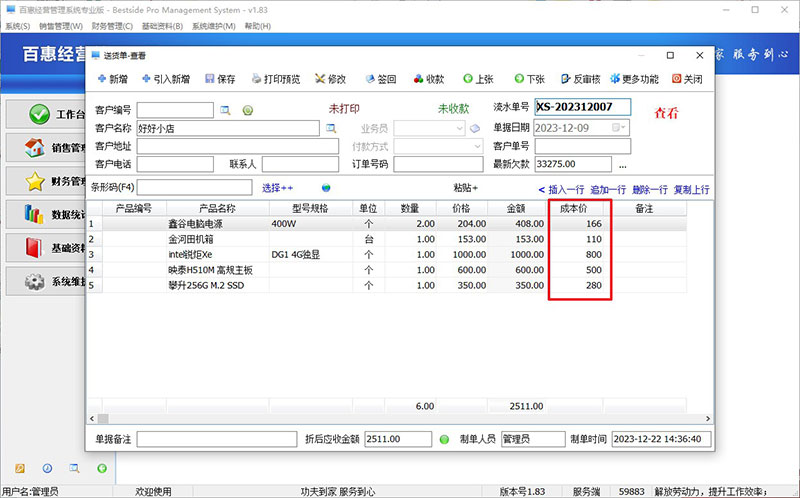The height and width of the screenshot is (498, 800).
Task: Click the icon next to 业务员 dropdown
Action: point(475,128)
